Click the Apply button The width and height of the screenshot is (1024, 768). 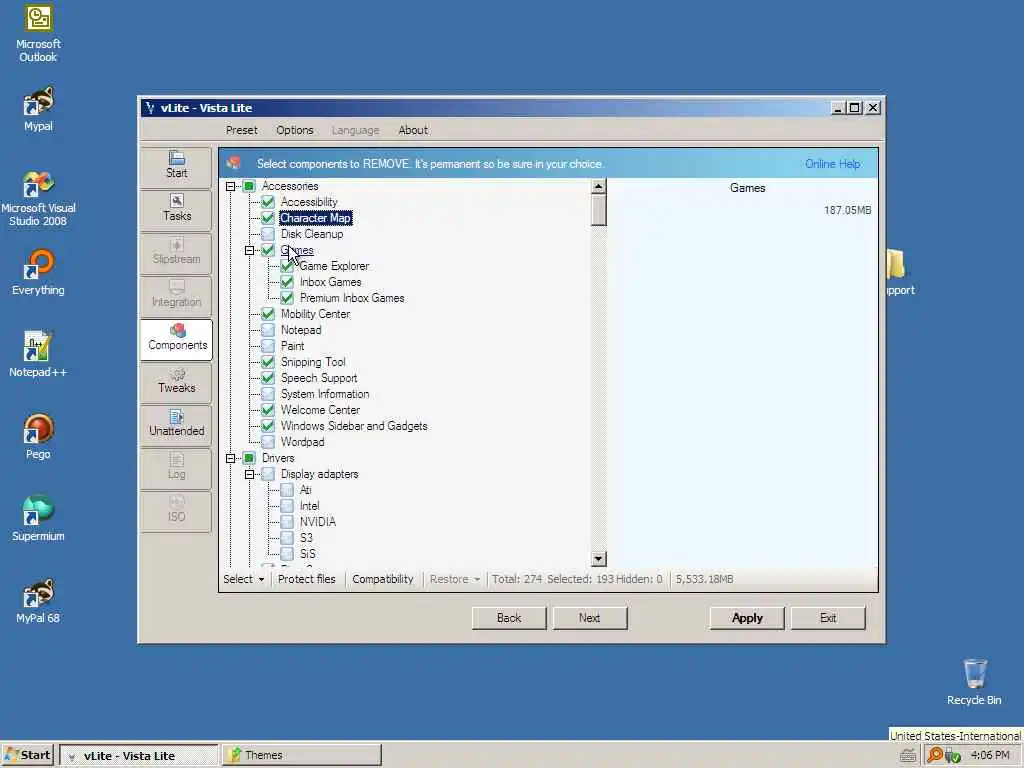click(747, 618)
